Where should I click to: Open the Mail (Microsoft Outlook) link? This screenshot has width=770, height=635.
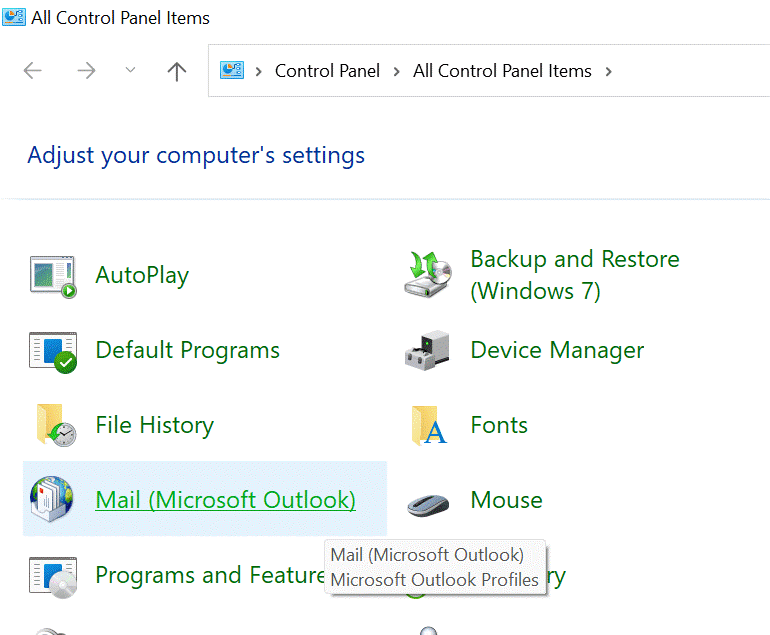(225, 500)
